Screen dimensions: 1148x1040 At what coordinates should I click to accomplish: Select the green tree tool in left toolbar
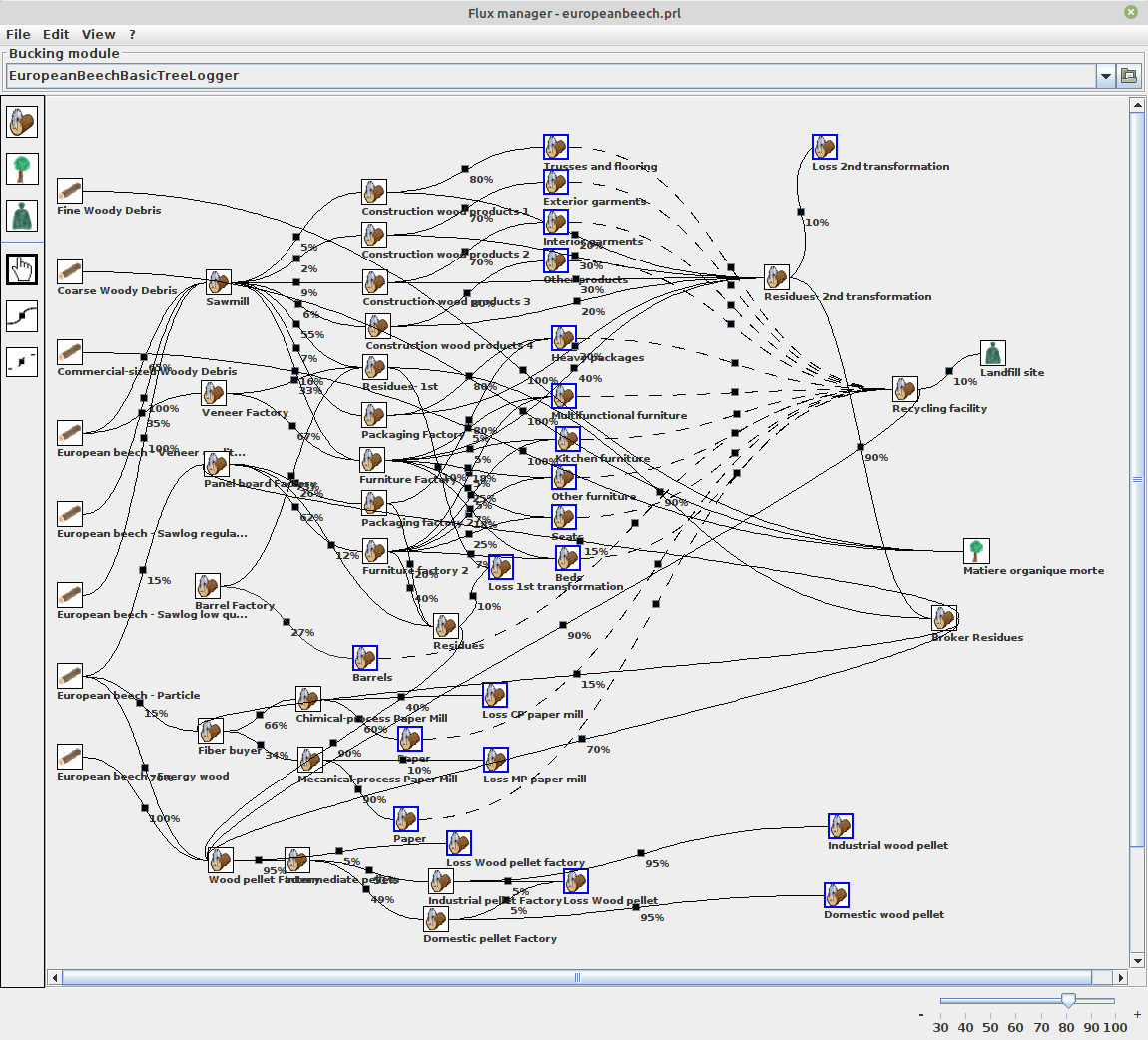coord(22,168)
